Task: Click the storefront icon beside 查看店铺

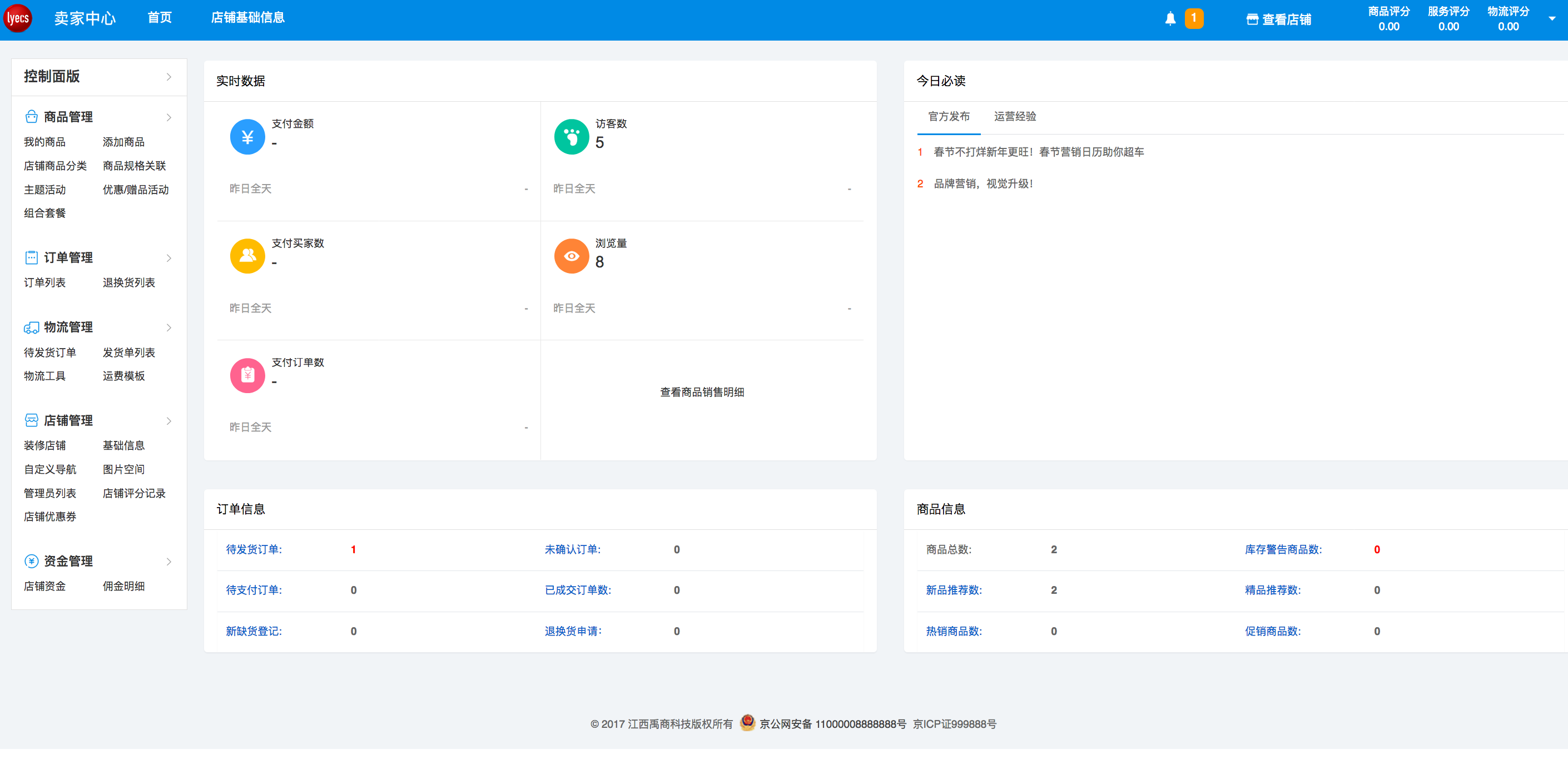Action: 1252,19
